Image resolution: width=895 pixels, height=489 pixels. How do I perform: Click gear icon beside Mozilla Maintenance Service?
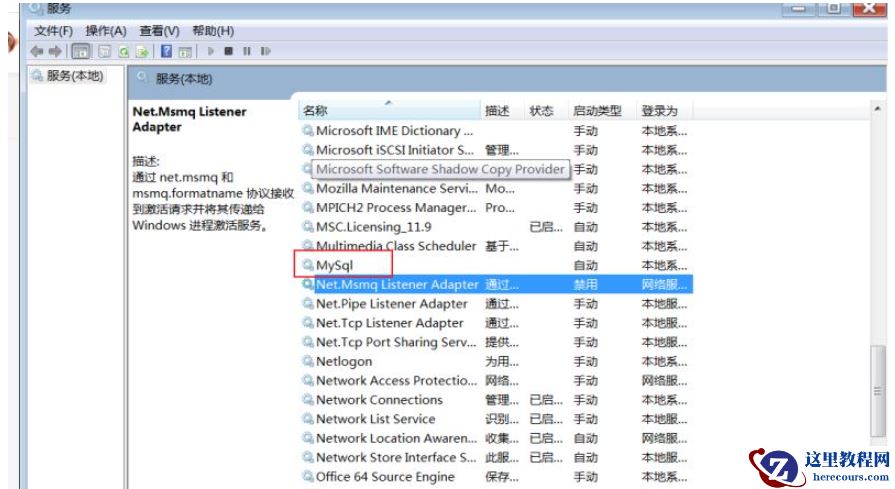[308, 188]
